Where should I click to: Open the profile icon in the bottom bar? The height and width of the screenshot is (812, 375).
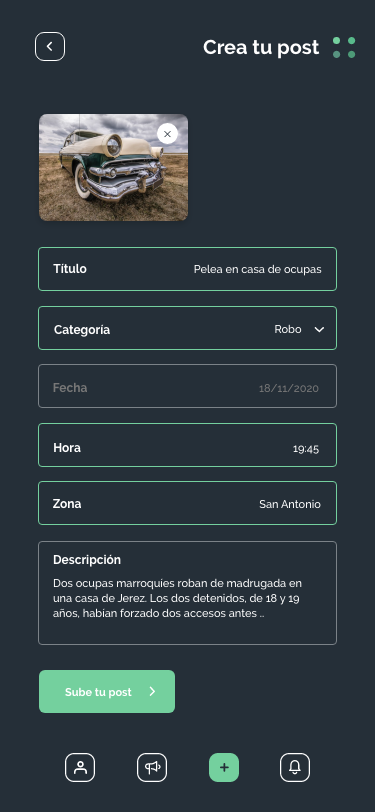pyautogui.click(x=80, y=767)
